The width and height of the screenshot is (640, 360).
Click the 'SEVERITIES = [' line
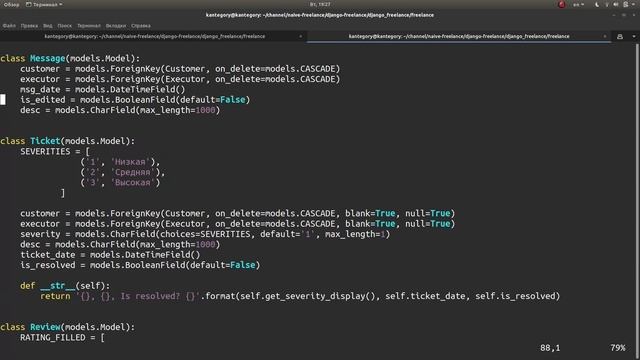[55, 151]
